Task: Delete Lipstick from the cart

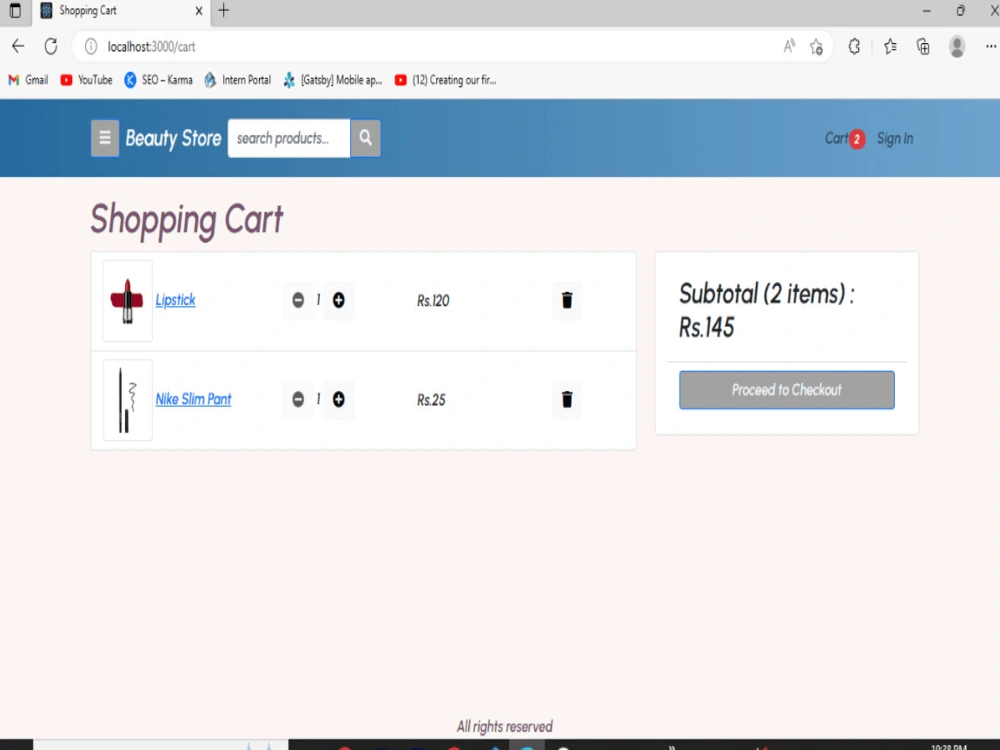Action: (567, 300)
